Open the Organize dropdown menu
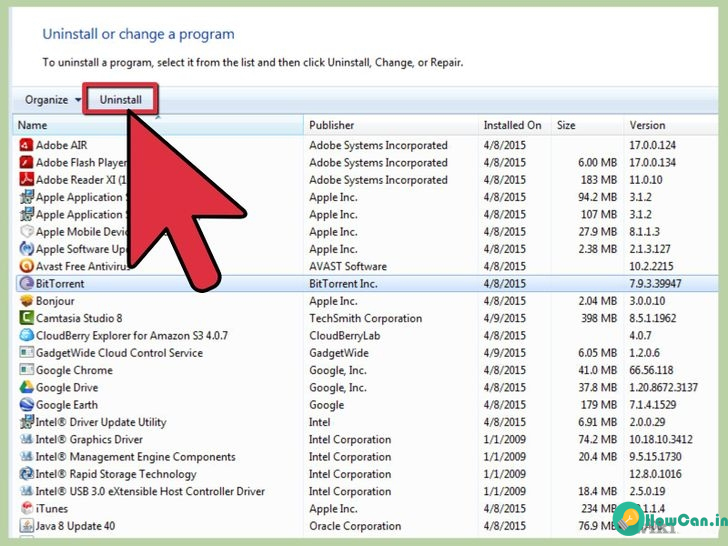The image size is (728, 546). [x=52, y=100]
